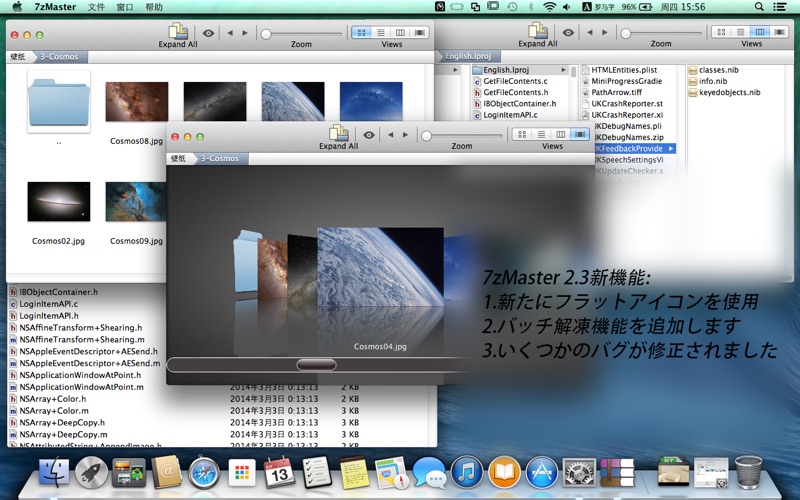800x500 pixels.
Task: Select NSAffineTransform+Shearing.m in the list
Action: click(77, 340)
